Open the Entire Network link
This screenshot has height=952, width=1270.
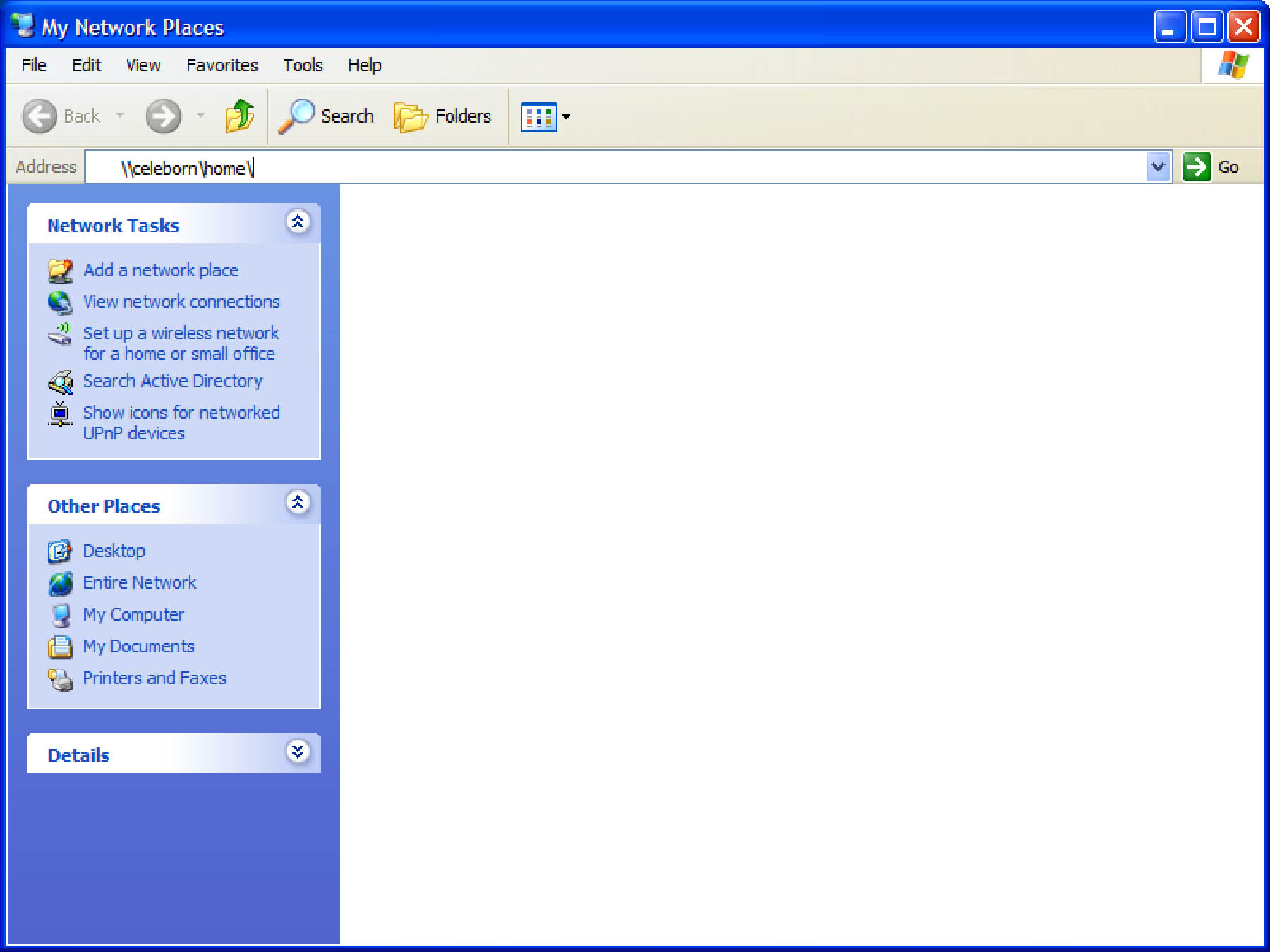(x=140, y=582)
